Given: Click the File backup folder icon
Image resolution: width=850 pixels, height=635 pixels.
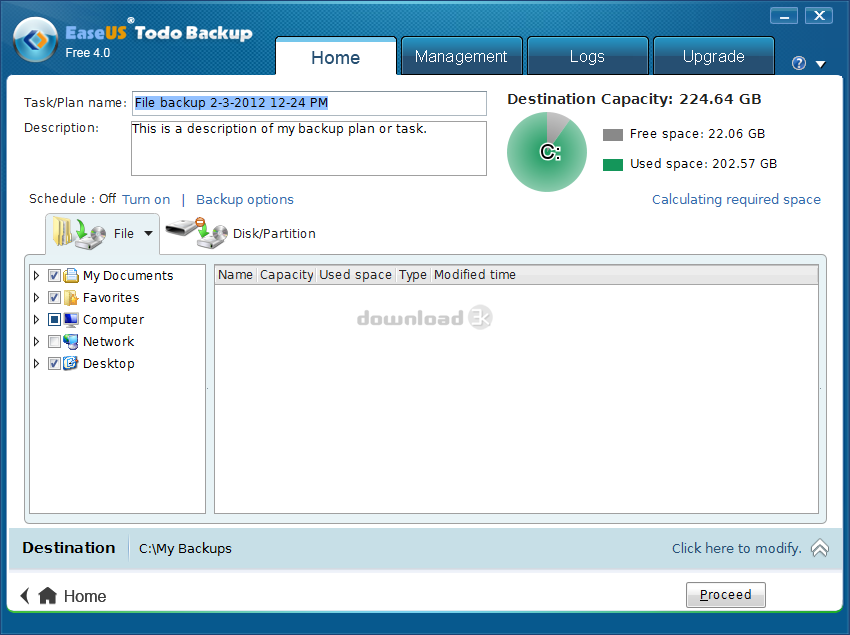Looking at the screenshot, I should coord(77,232).
